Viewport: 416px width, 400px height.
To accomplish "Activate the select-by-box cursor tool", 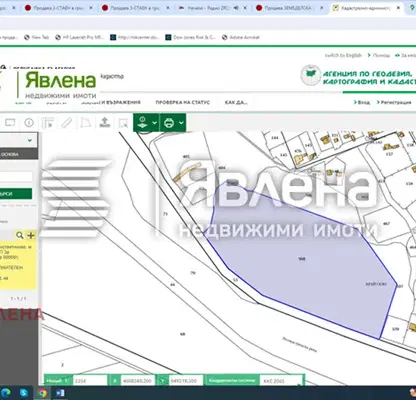I will pyautogui.click(x=123, y=123).
